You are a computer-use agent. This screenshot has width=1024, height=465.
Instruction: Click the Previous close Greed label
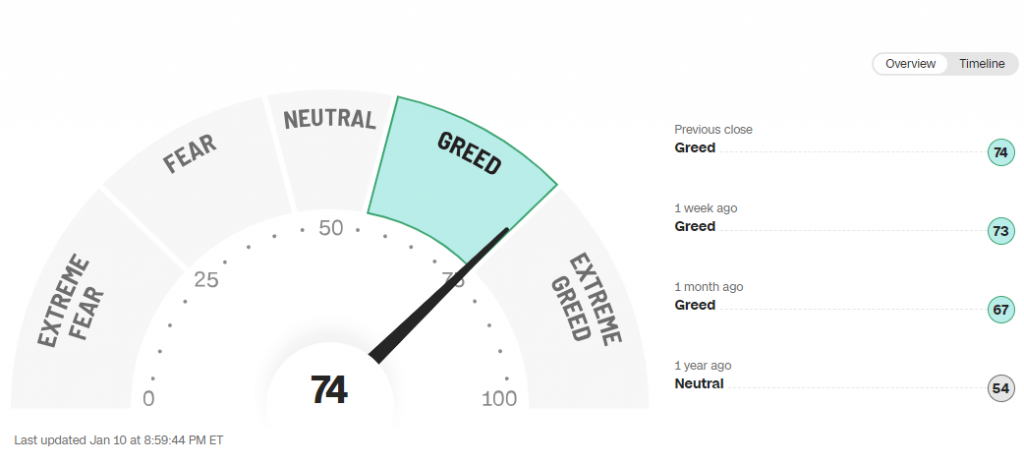(695, 148)
